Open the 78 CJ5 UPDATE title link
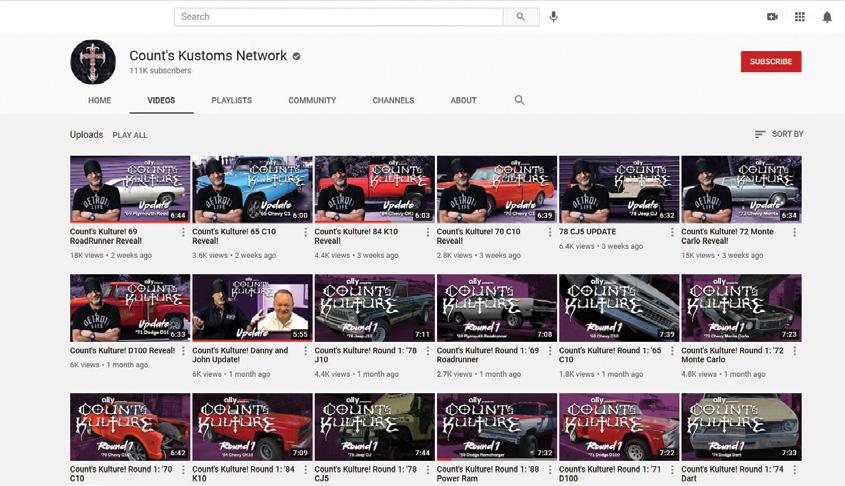Screen dimensions: 845x486 pos(587,232)
